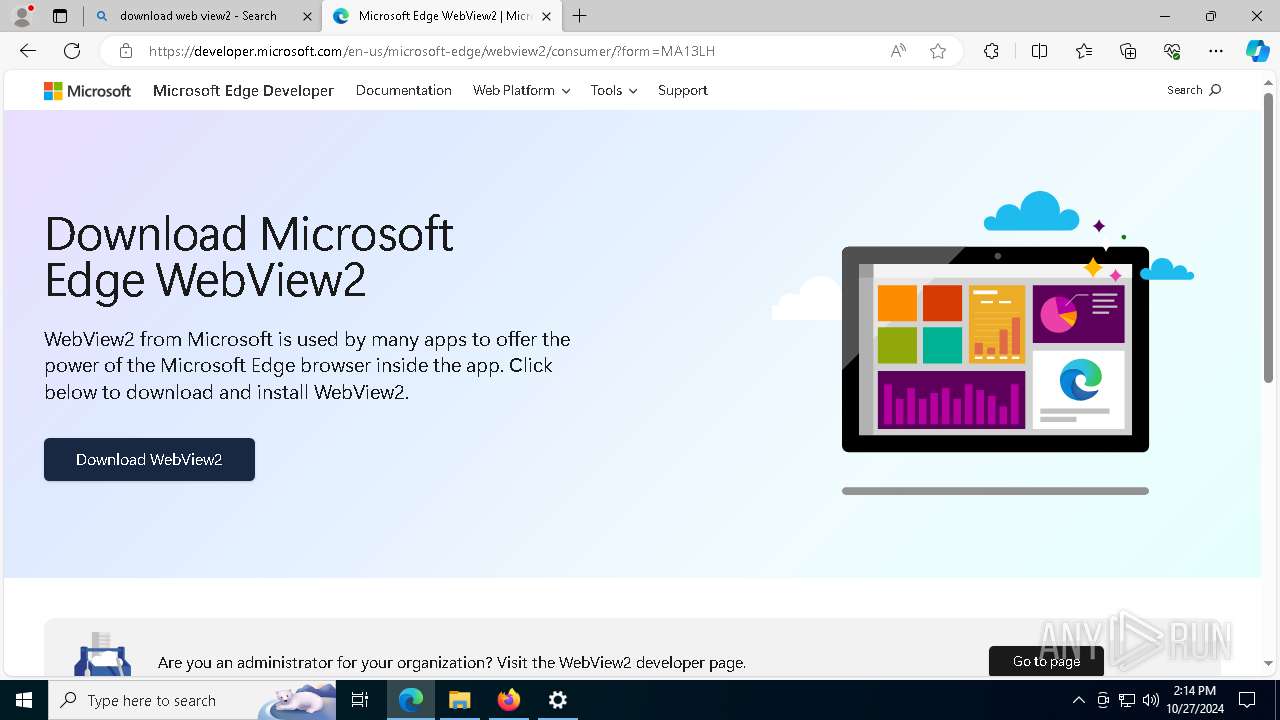This screenshot has width=1280, height=720.
Task: Open Settings gear on the taskbar
Action: coord(558,700)
